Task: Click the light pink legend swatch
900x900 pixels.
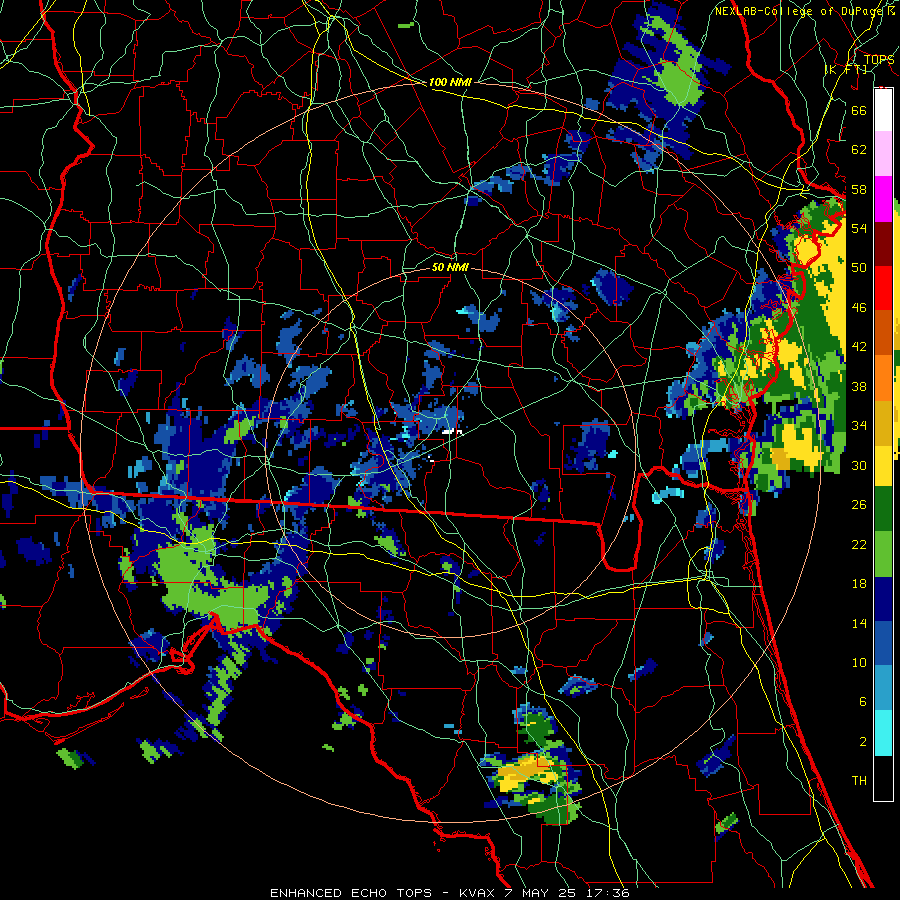Action: [883, 154]
